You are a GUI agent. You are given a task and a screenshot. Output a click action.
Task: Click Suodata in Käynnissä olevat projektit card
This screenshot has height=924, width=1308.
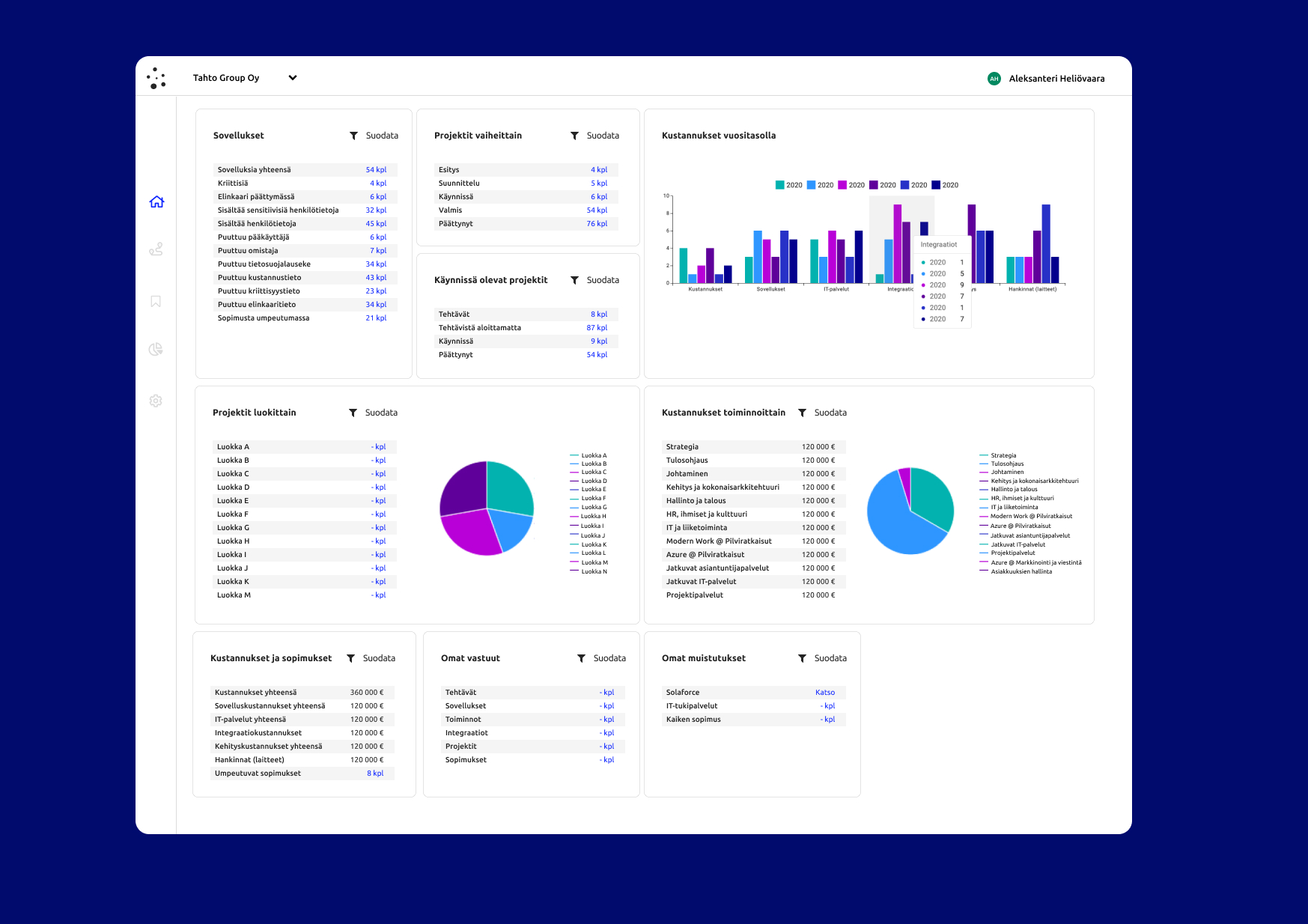pos(603,280)
